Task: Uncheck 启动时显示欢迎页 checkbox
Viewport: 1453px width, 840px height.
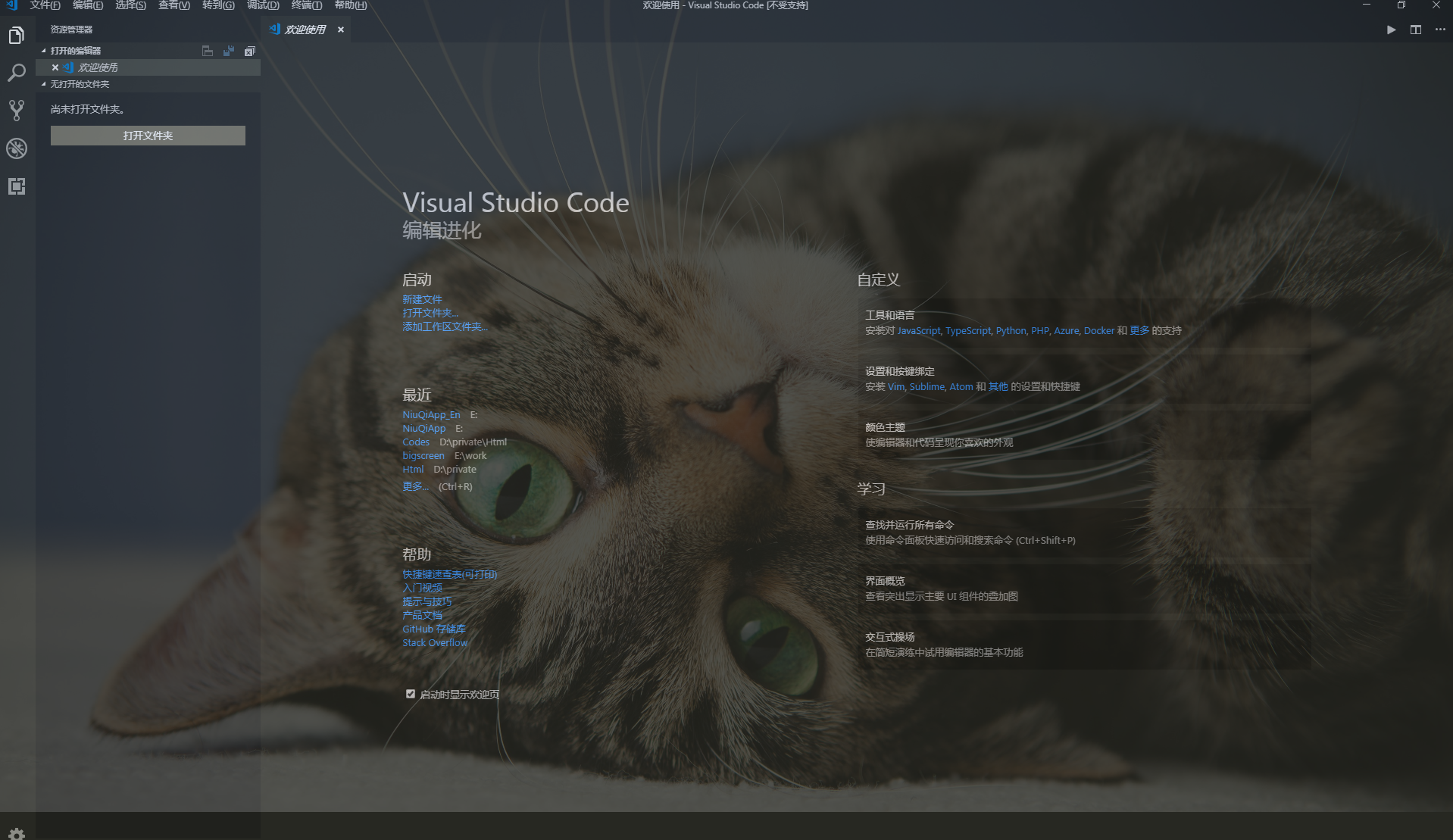Action: [411, 694]
